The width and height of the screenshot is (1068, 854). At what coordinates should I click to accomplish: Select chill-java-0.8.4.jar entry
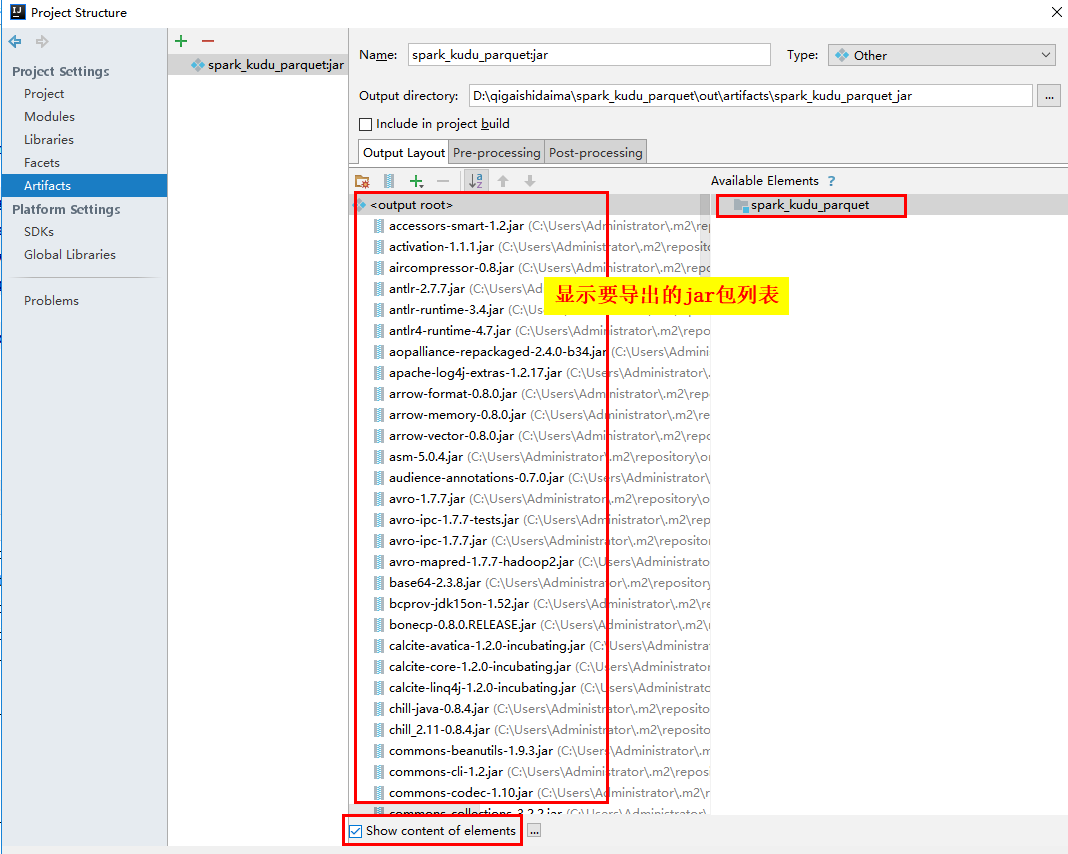(x=439, y=709)
